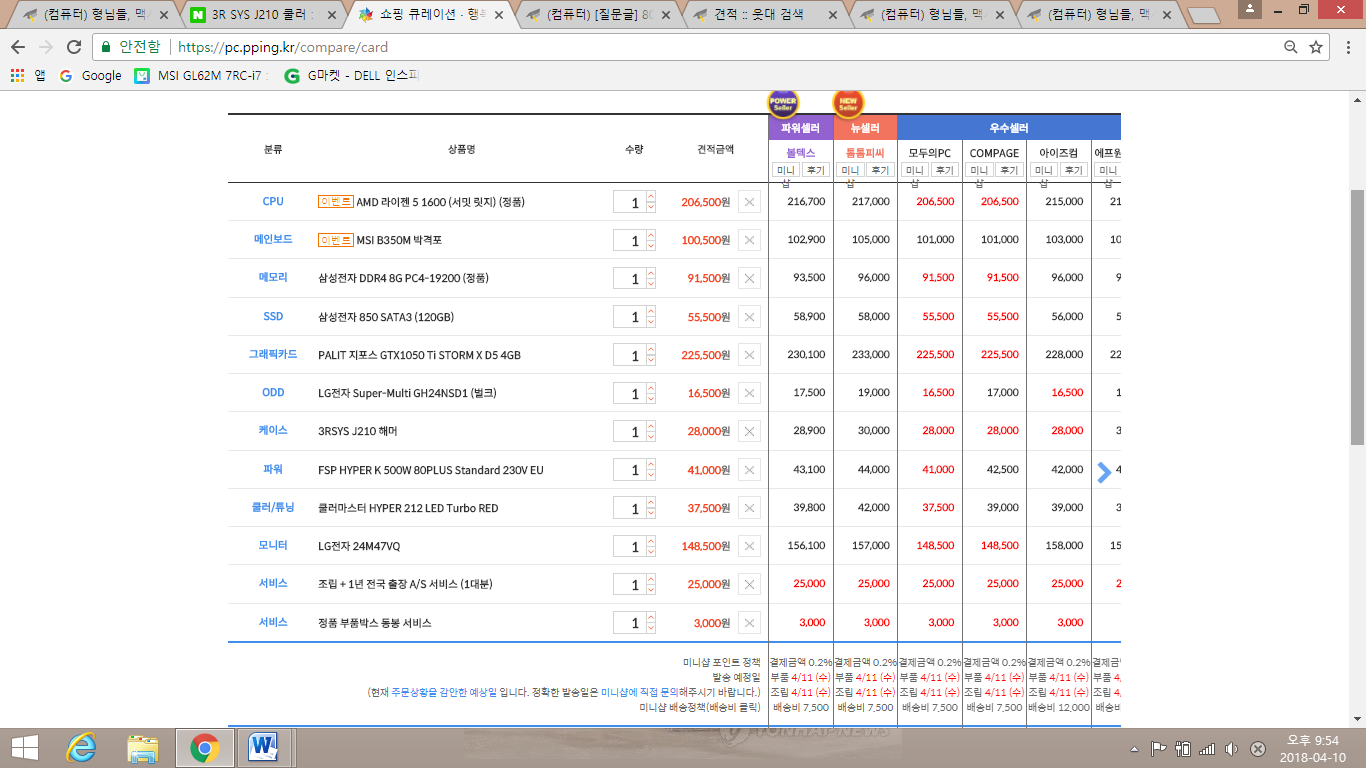Click the quantity field of SSD row

pos(630,317)
